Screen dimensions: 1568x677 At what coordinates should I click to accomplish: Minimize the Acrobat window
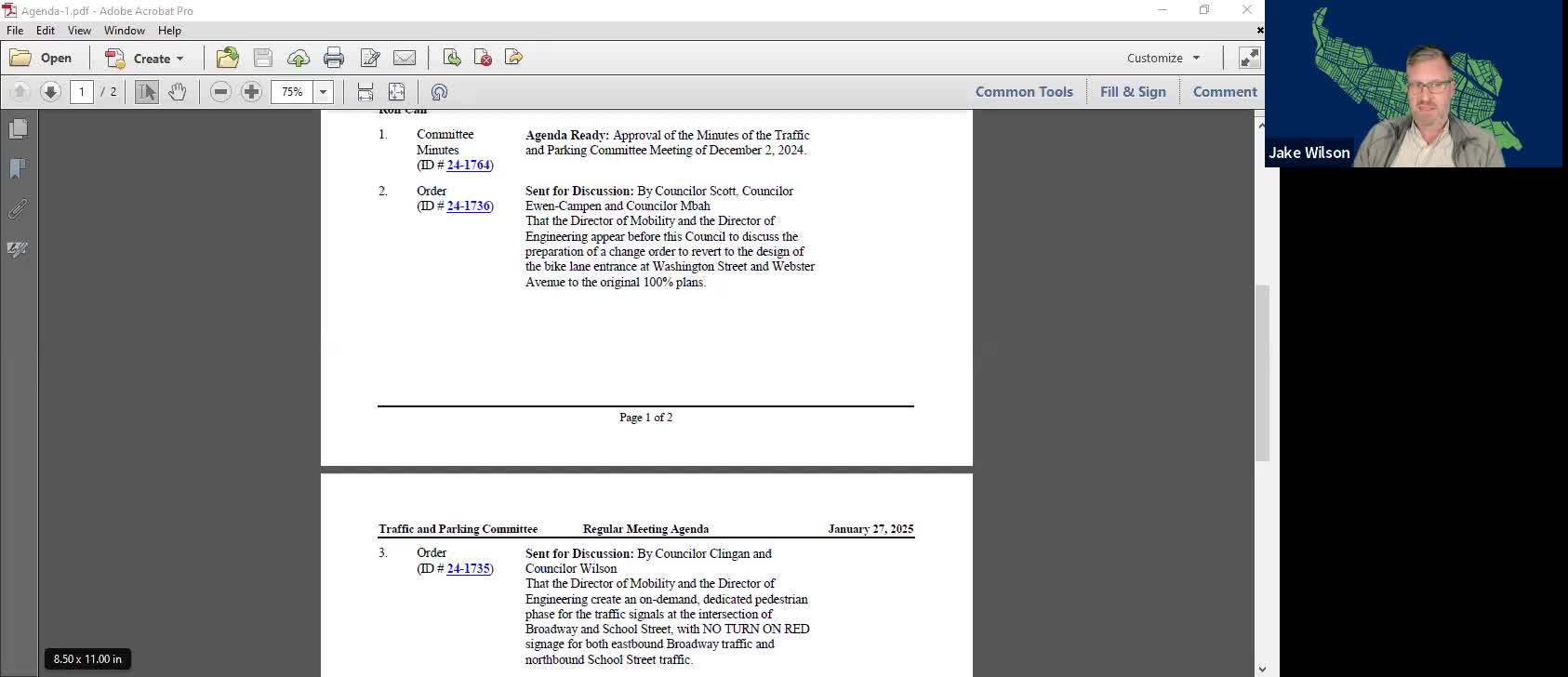1163,10
